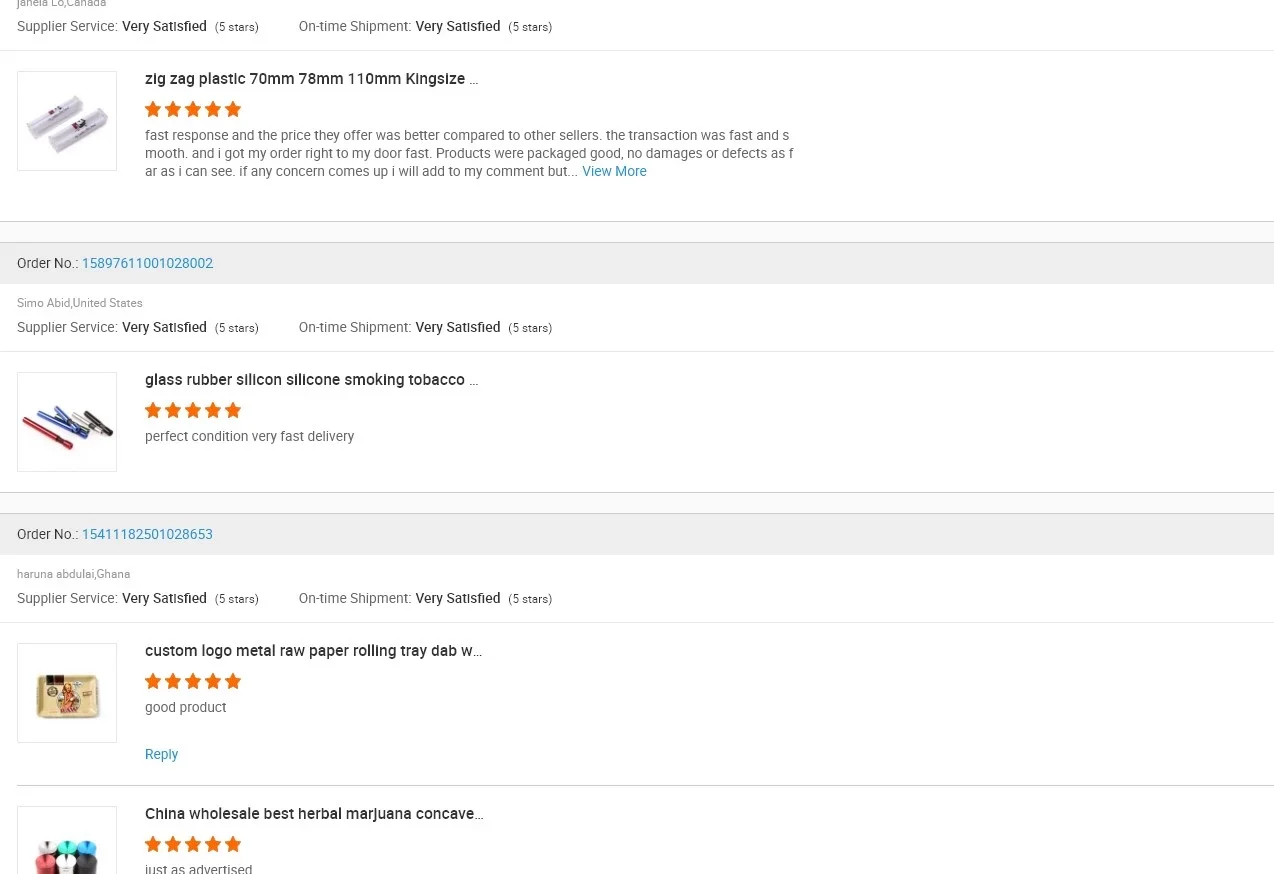
Task: Click reviewer name Simo Abid, United States
Action: pos(80,303)
